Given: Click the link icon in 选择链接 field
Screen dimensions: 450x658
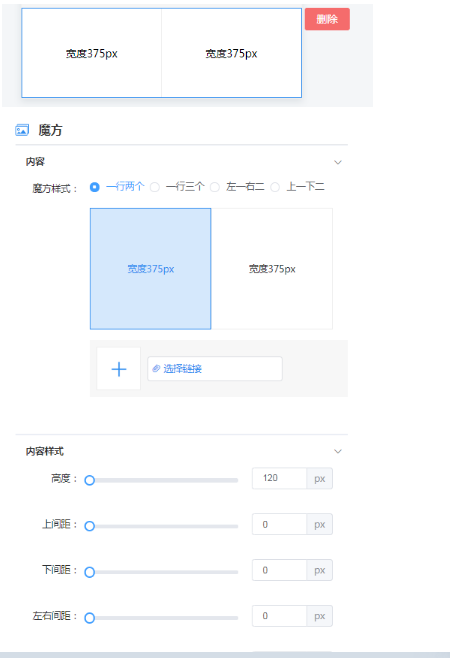Looking at the screenshot, I should (x=156, y=368).
